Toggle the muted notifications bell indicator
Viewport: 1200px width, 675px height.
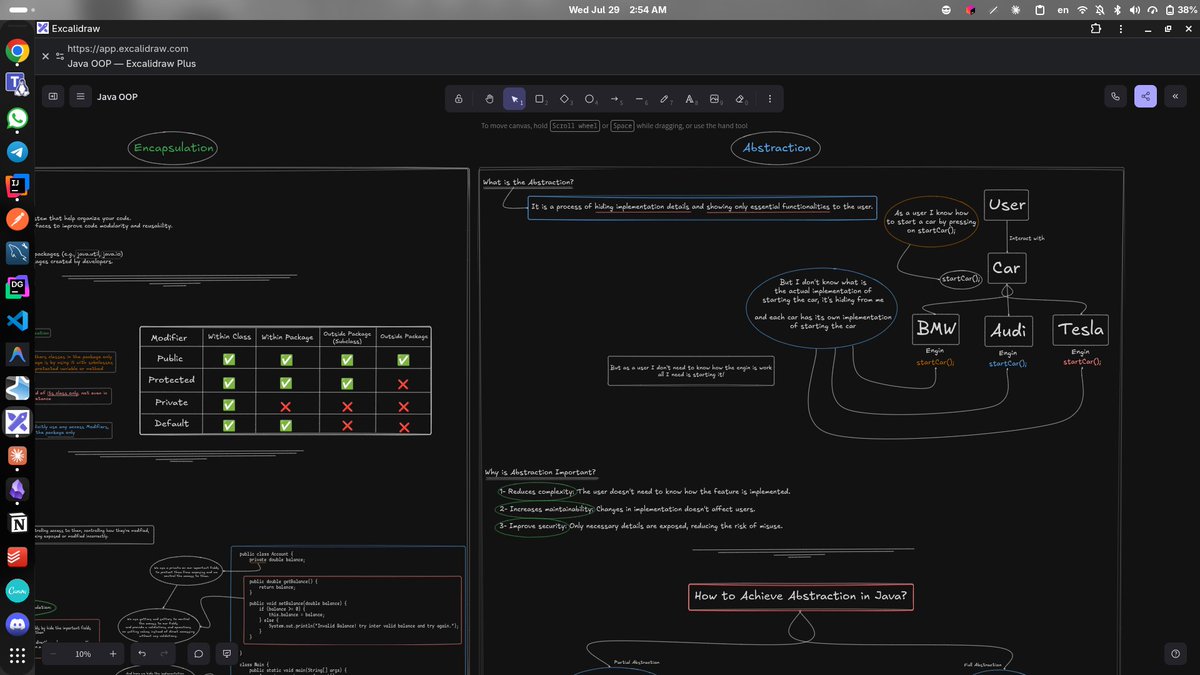pos(1099,10)
